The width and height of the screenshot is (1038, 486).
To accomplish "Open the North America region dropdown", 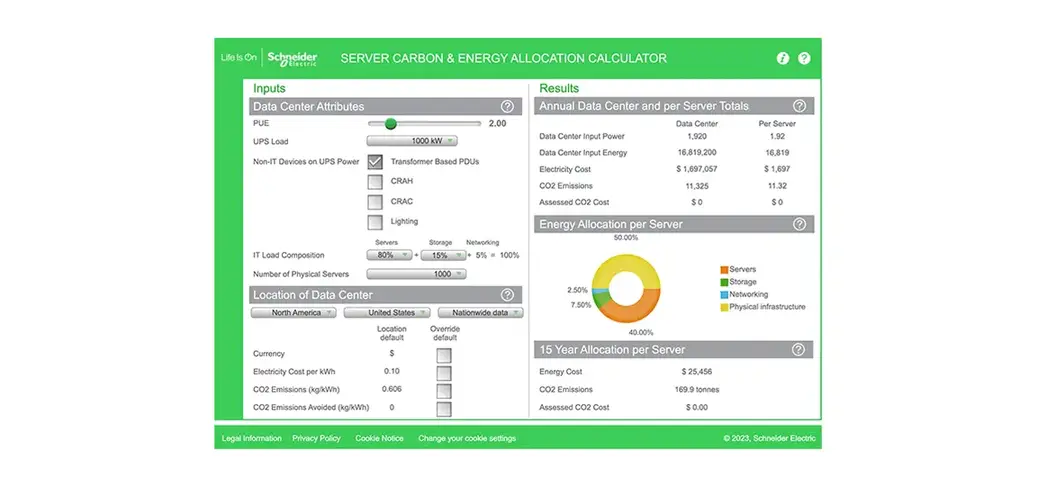I will click(x=293, y=313).
